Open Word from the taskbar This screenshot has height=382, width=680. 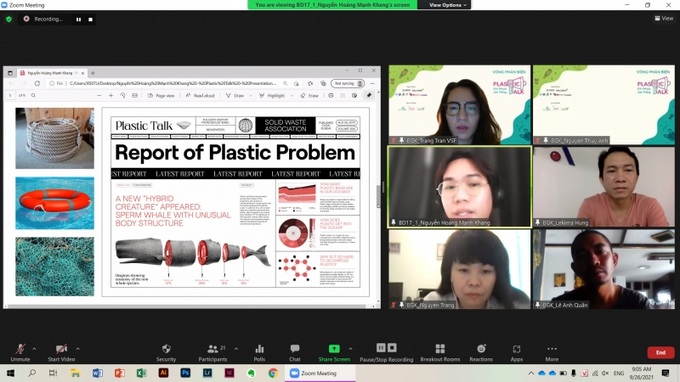(98, 373)
